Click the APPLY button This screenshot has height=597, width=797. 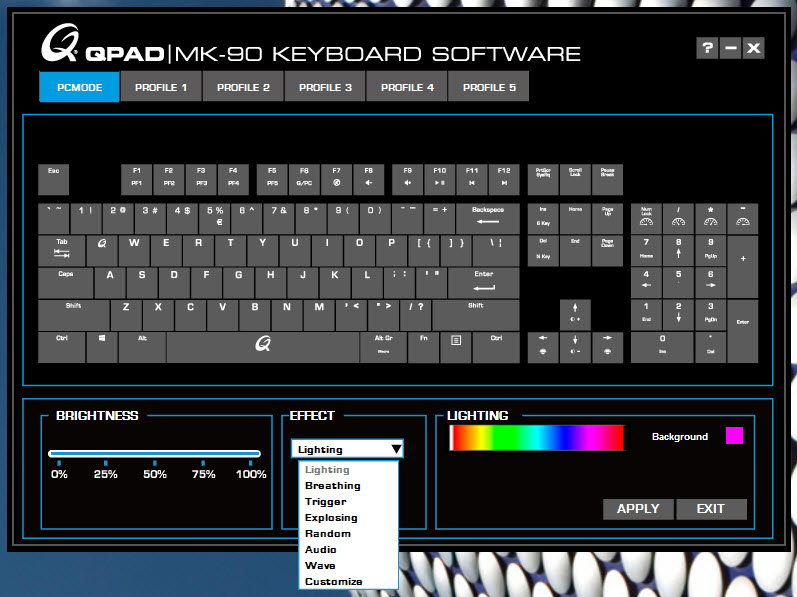(x=638, y=509)
